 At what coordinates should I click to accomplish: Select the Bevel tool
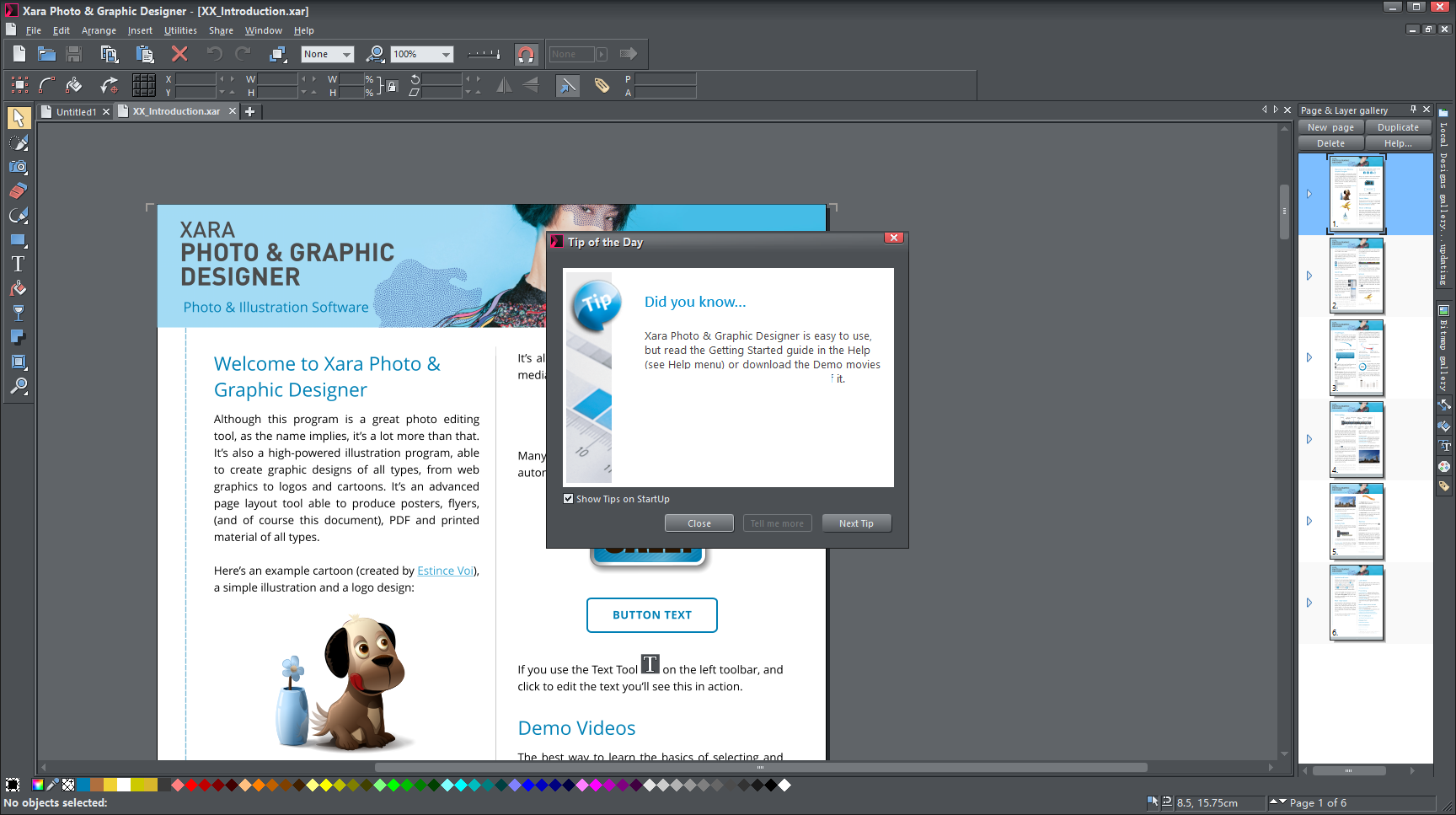(19, 362)
